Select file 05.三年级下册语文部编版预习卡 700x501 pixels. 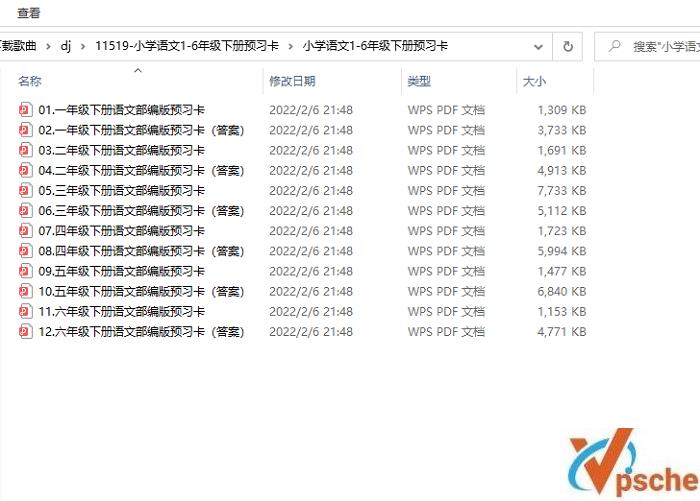pyautogui.click(x=121, y=191)
